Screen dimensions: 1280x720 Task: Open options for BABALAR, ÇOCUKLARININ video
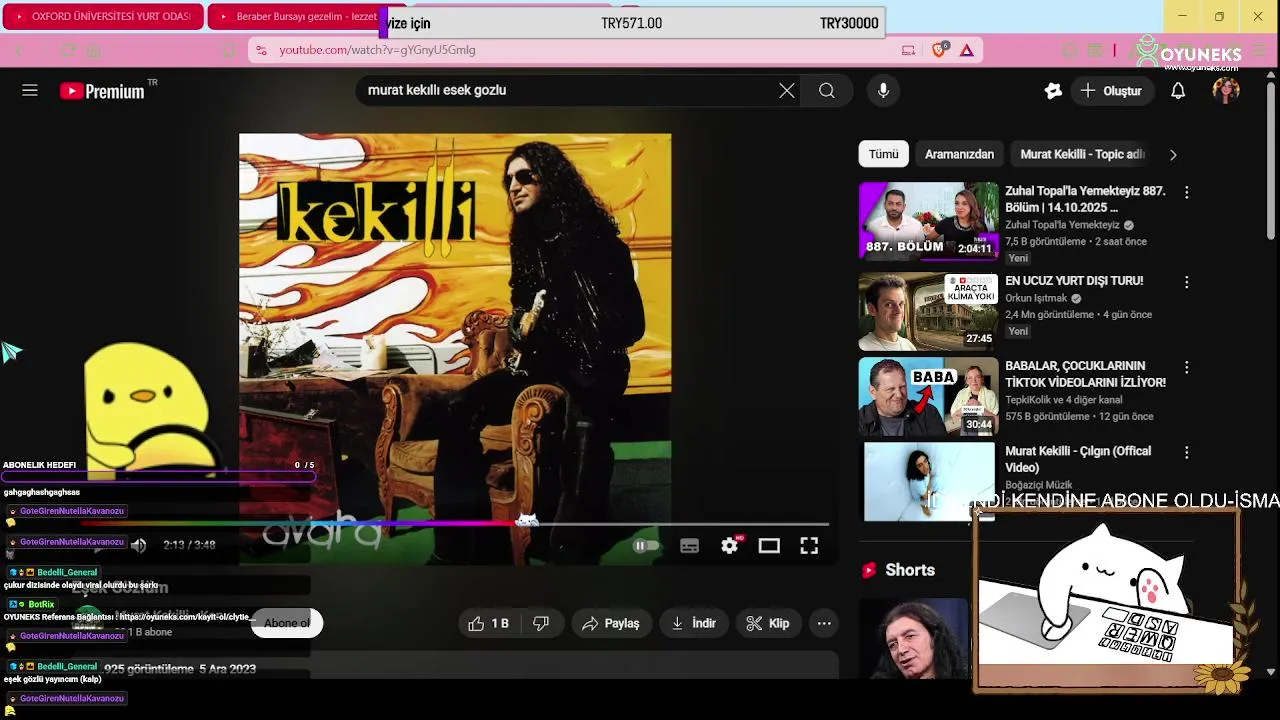coord(1187,367)
